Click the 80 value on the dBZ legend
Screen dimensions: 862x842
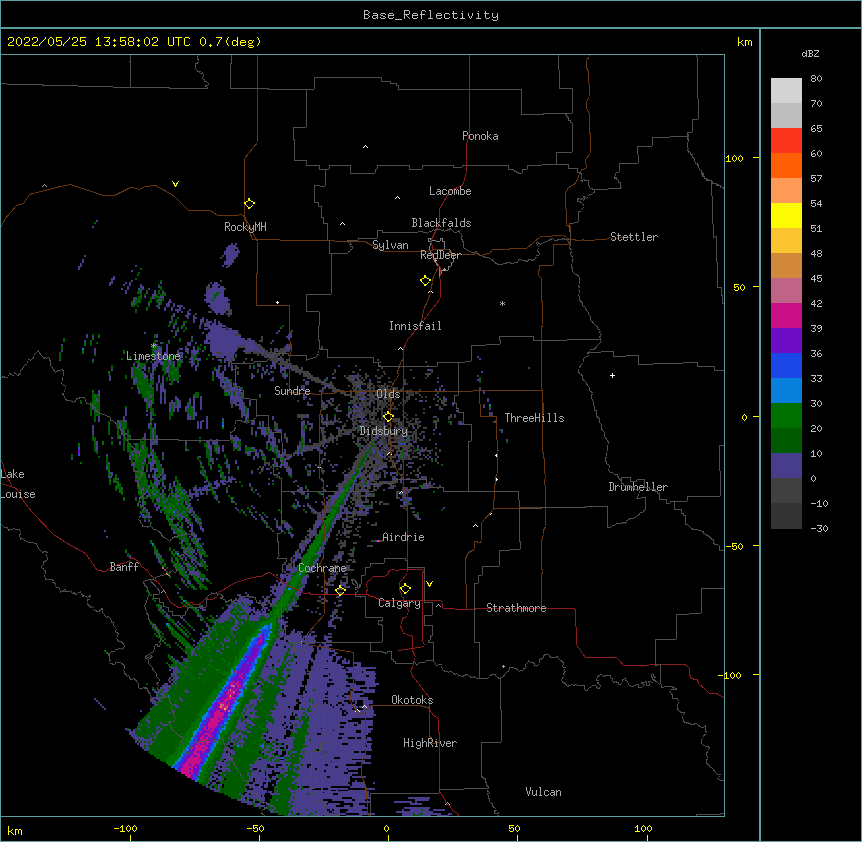[x=816, y=79]
